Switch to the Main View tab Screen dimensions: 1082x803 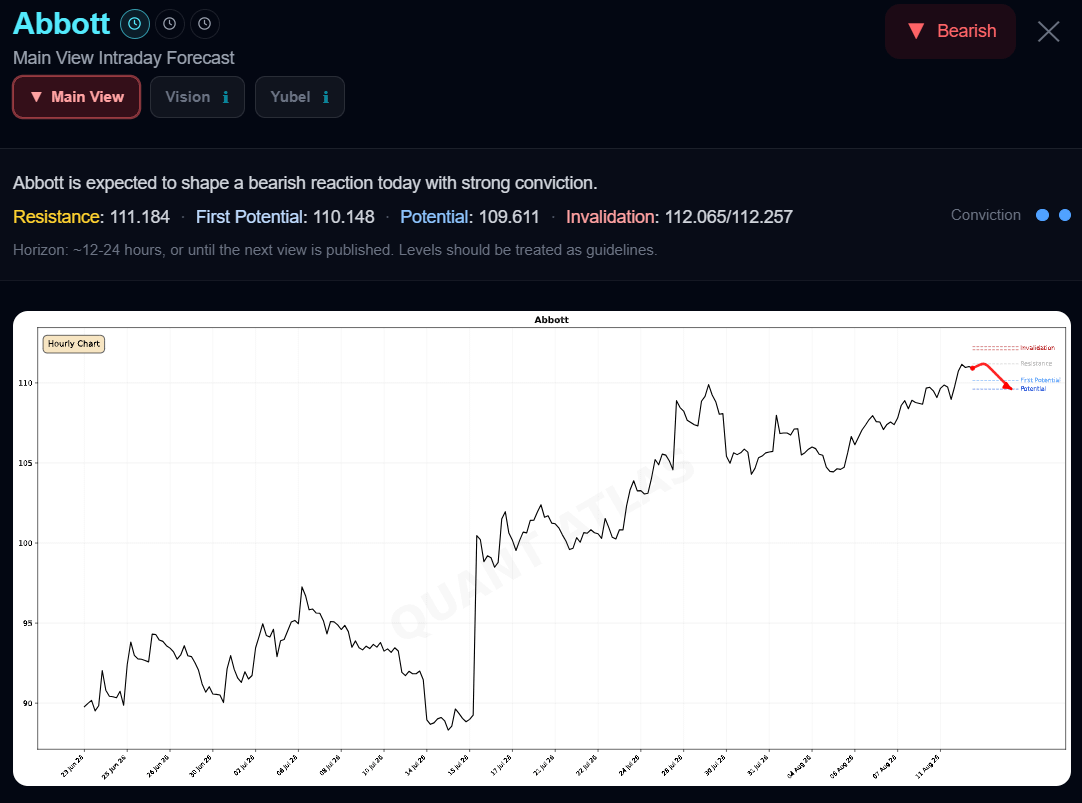pyautogui.click(x=77, y=97)
